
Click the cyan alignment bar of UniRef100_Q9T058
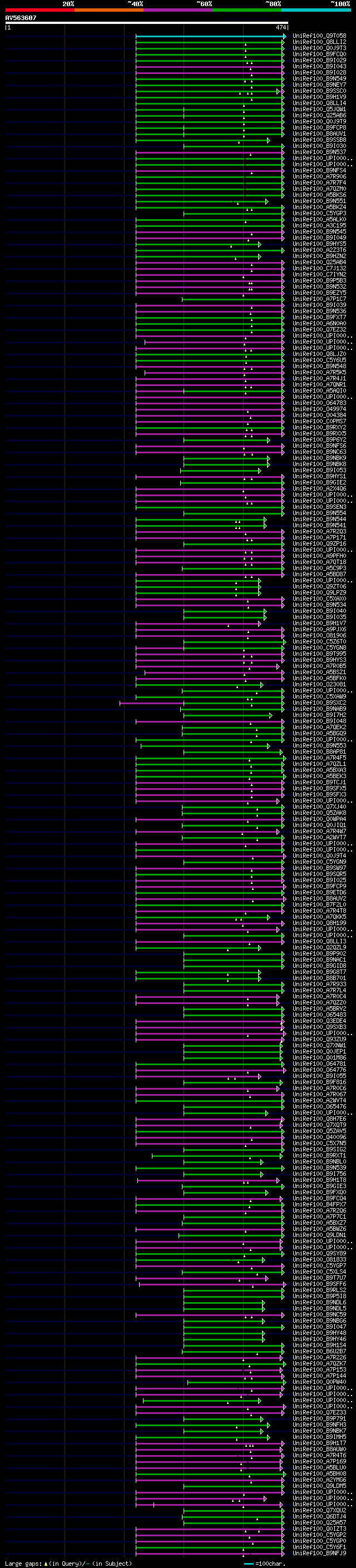click(x=211, y=36)
